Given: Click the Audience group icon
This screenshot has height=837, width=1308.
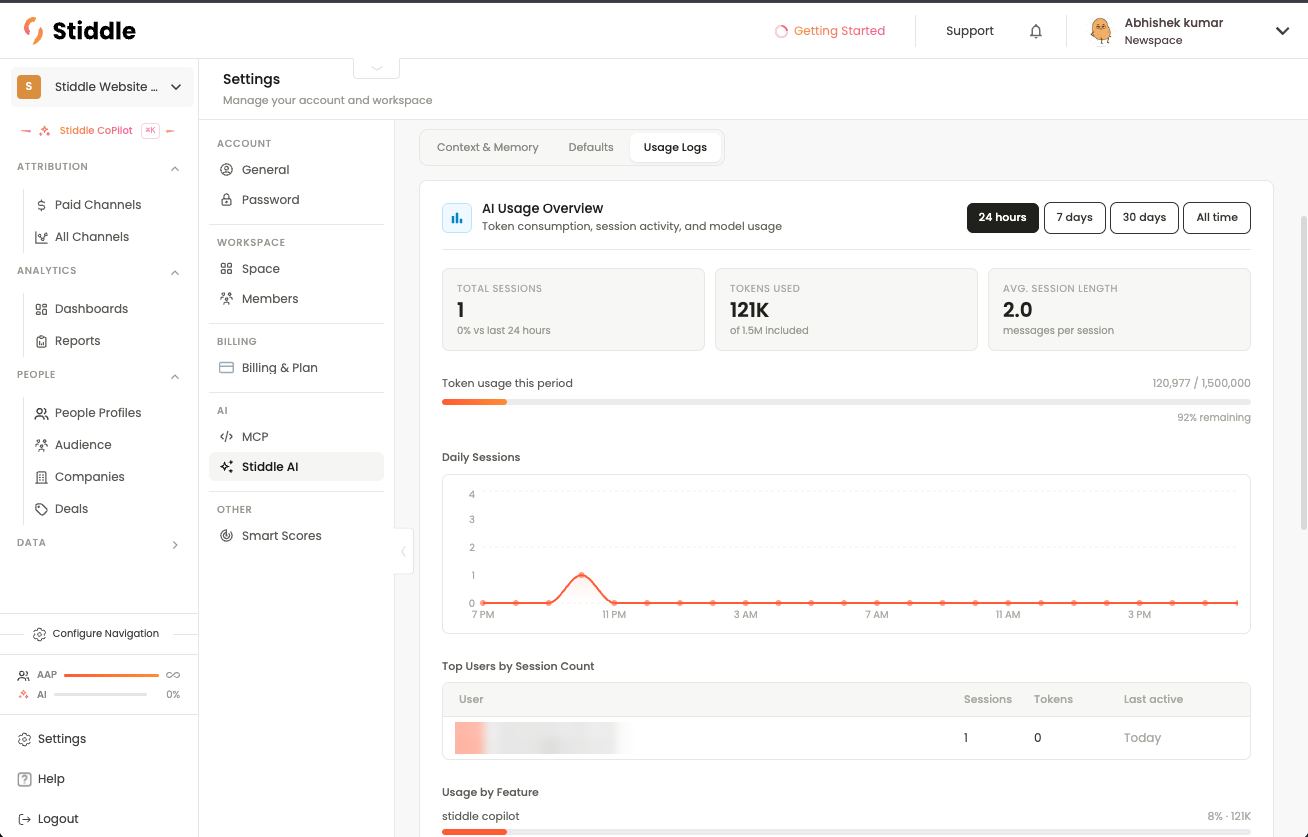Looking at the screenshot, I should (41, 445).
